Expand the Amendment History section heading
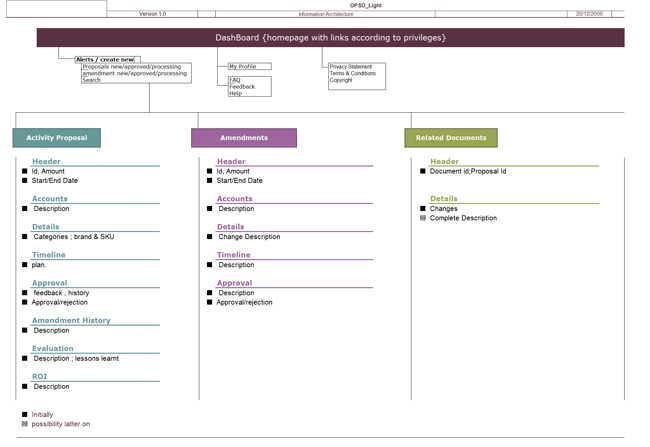 71,321
